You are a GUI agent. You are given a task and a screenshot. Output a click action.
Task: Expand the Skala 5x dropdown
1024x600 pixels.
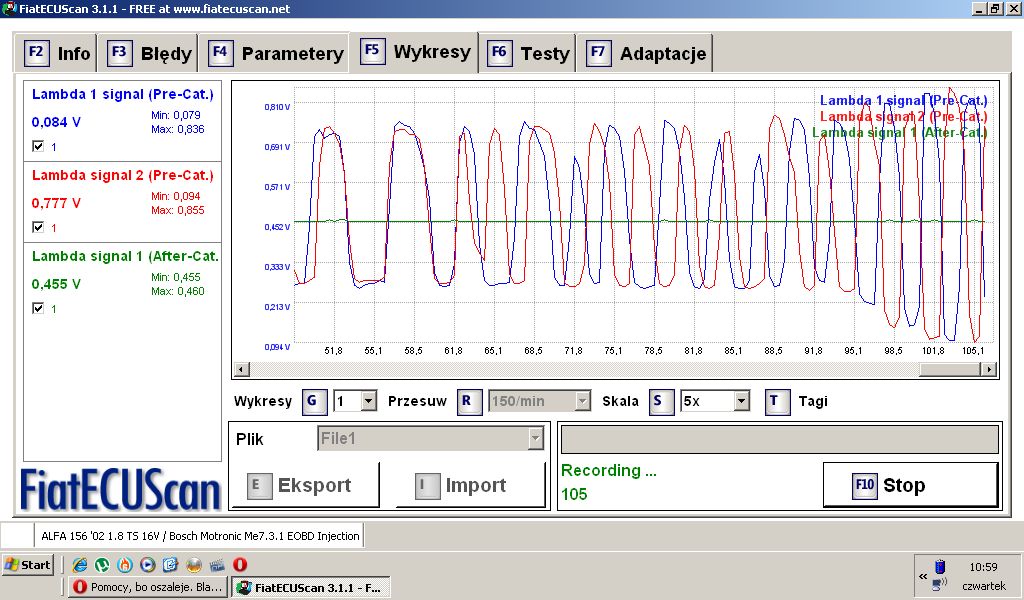click(741, 402)
